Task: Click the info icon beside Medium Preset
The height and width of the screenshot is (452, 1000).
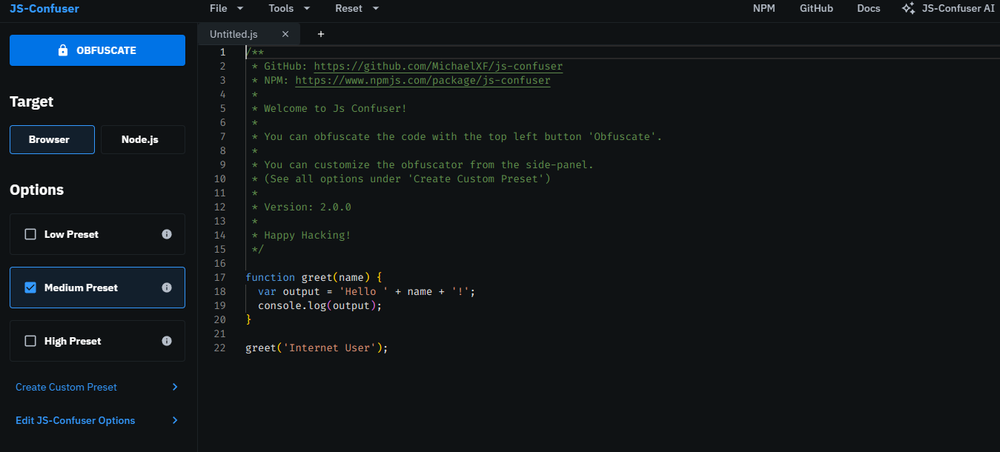Action: pos(166,288)
